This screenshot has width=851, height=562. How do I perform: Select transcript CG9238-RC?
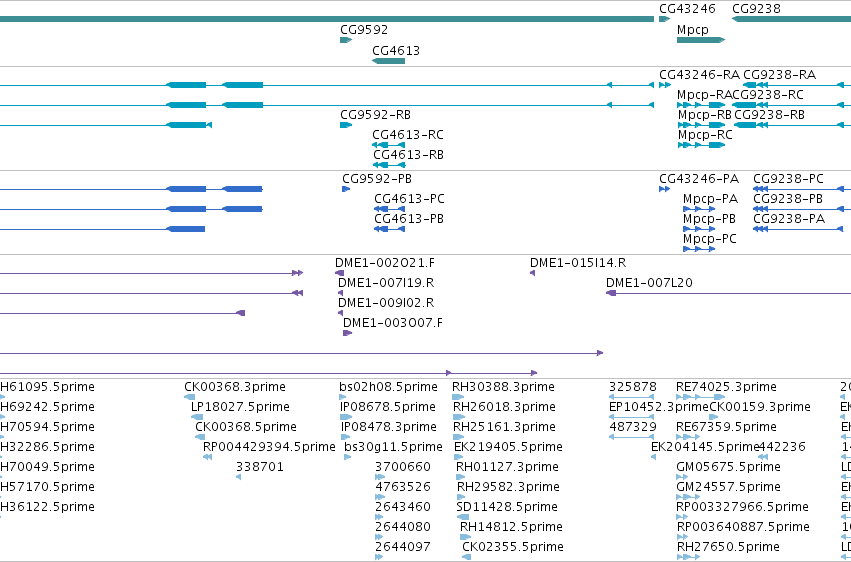768,95
